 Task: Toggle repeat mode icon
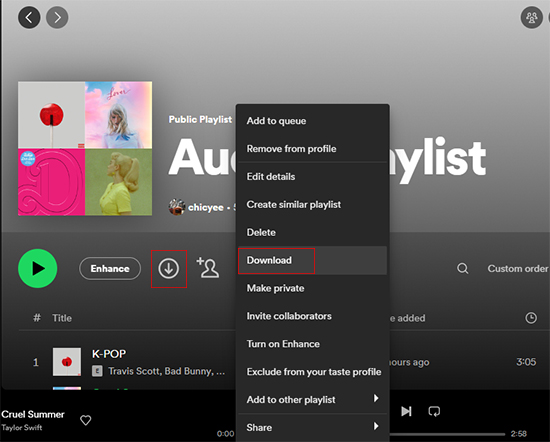click(434, 411)
